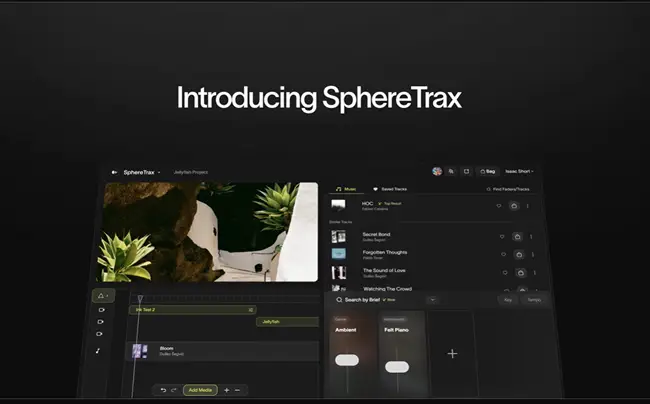
Task: Adjust the Ambient fader handle
Action: point(347,360)
